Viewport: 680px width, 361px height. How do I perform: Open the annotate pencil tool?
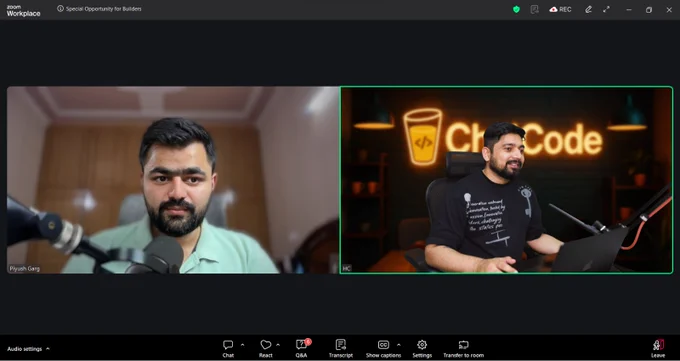[x=588, y=9]
